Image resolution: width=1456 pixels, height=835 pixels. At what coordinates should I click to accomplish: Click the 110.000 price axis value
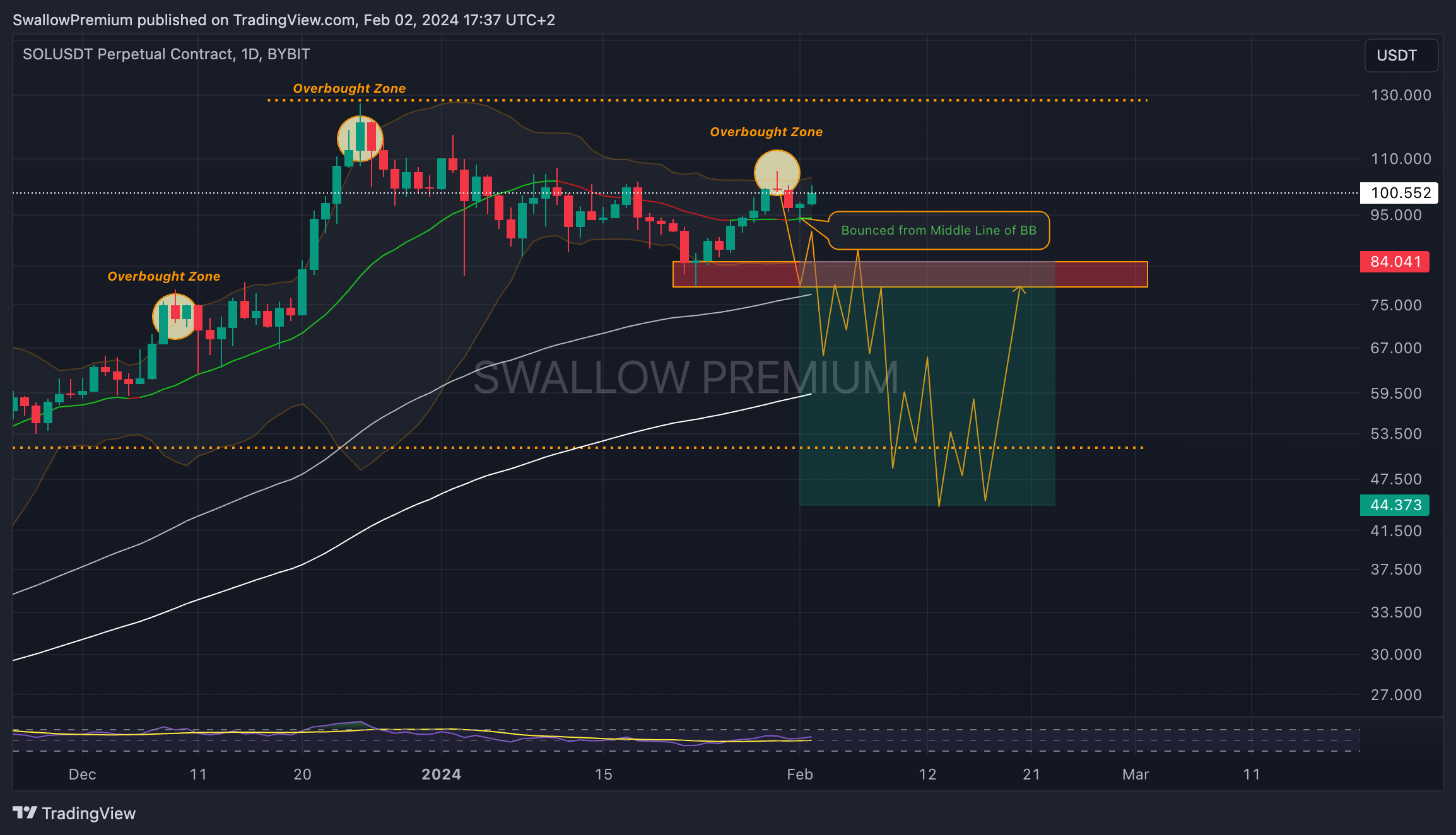[x=1400, y=159]
